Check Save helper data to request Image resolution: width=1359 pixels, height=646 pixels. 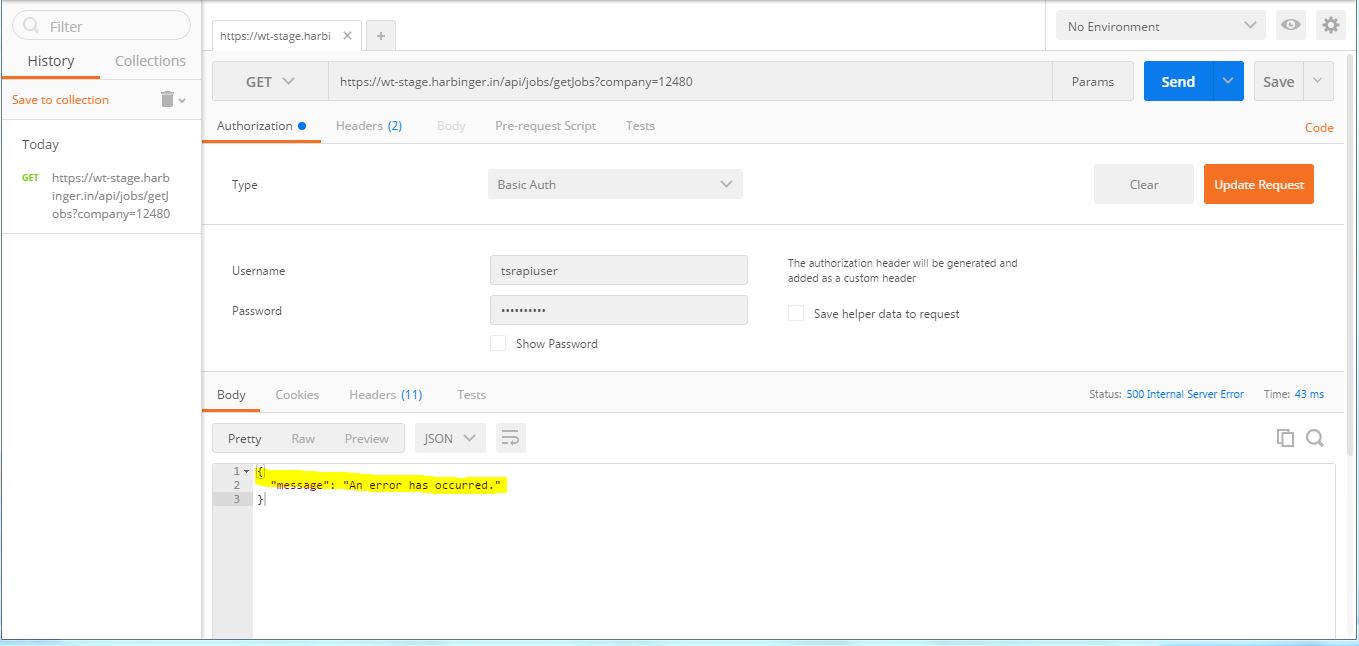796,313
